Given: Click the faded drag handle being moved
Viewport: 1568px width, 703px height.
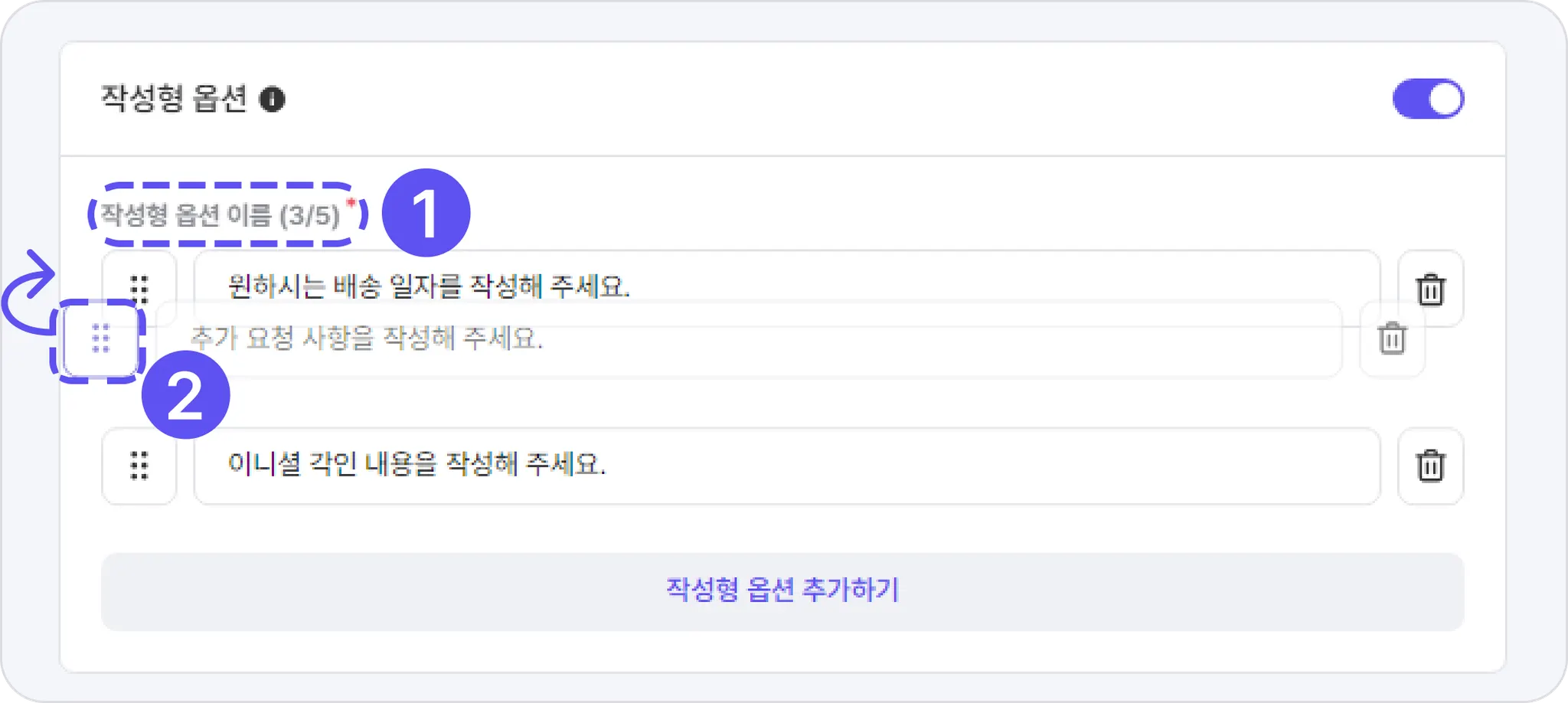Looking at the screenshot, I should pyautogui.click(x=101, y=338).
